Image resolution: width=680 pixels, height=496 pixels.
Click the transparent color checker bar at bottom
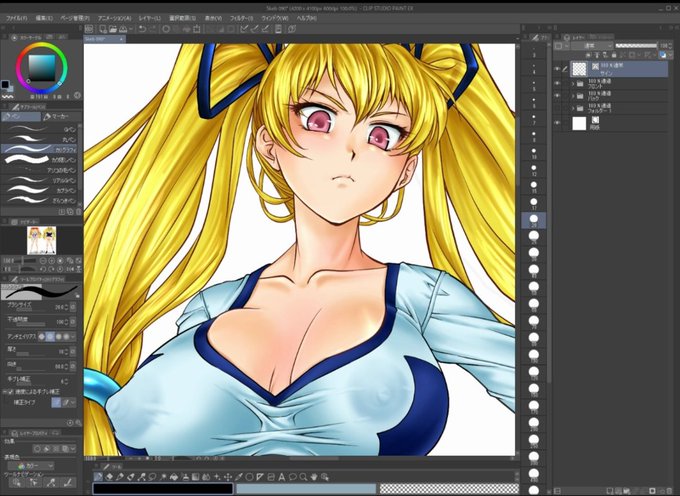pyautogui.click(x=449, y=489)
